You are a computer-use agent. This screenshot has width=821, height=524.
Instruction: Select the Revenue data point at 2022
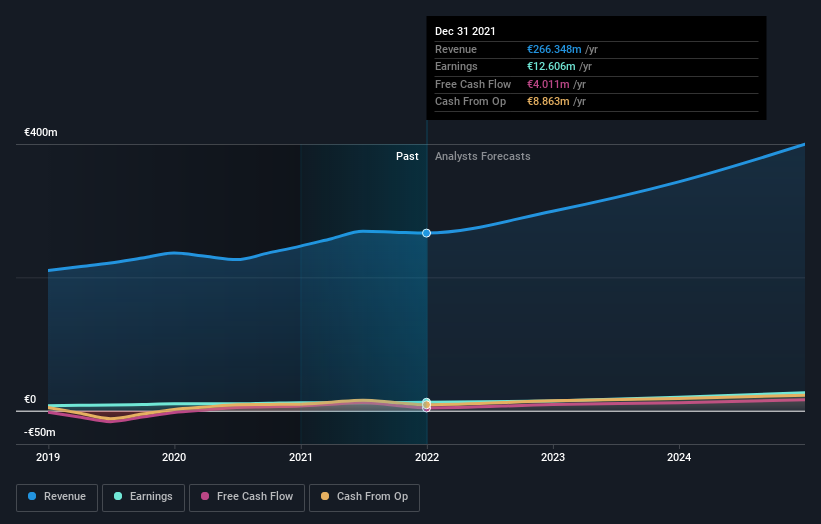point(427,233)
